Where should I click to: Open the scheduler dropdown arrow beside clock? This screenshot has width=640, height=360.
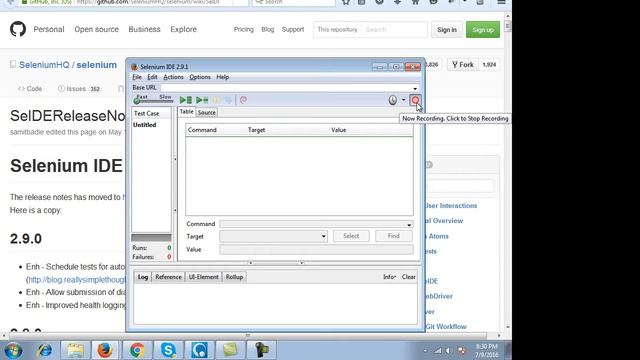point(403,100)
